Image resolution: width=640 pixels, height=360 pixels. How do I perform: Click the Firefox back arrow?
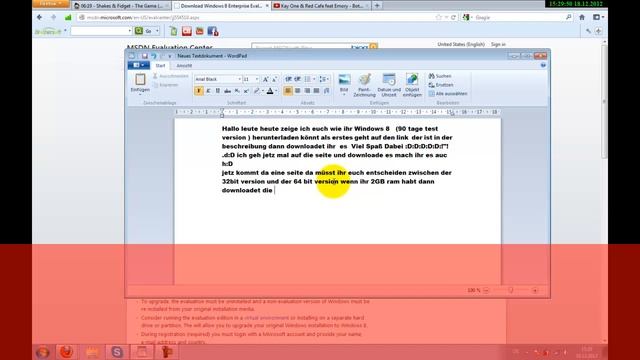click(40, 18)
